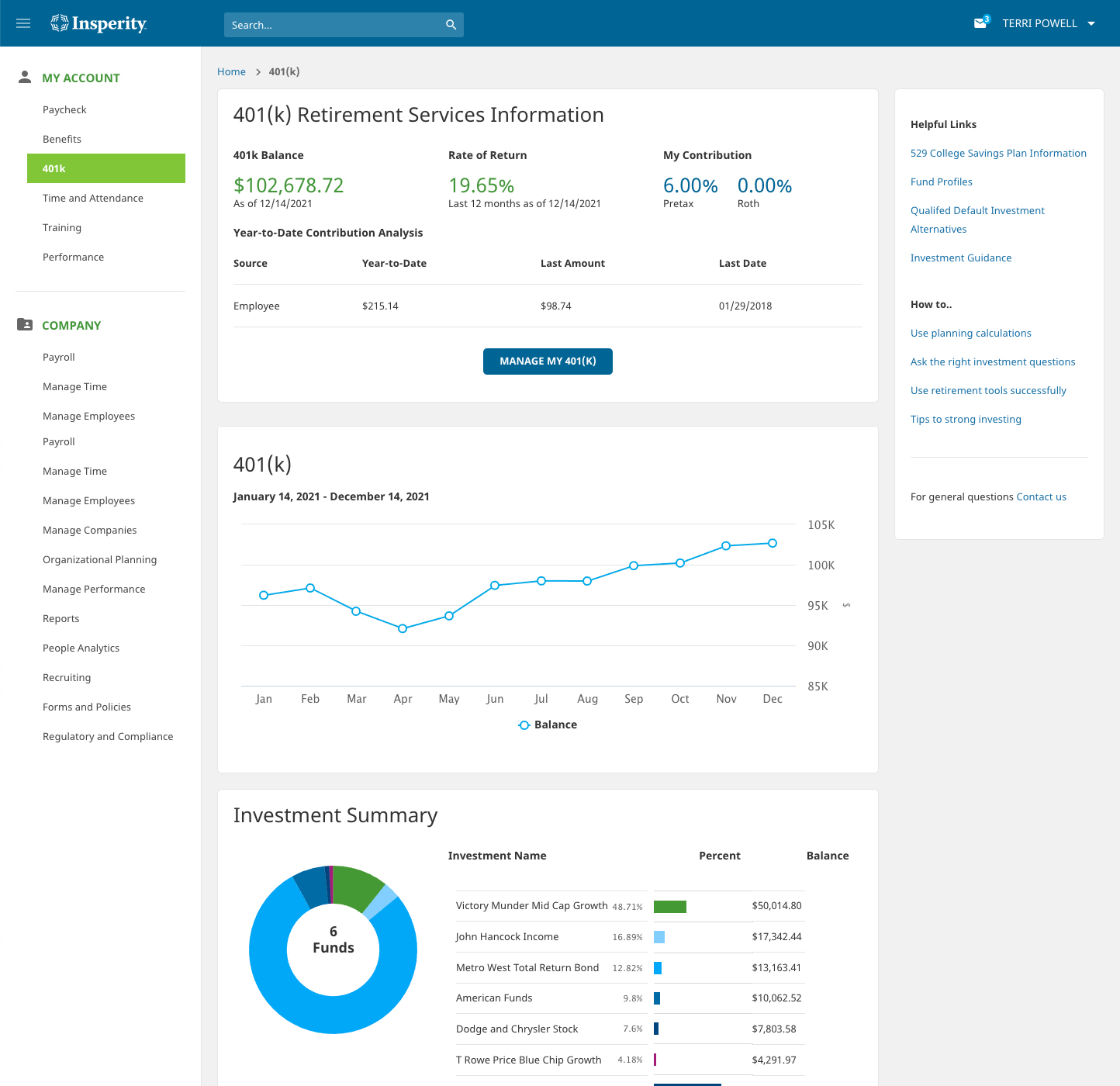Click the green Victory Munder percent bar
This screenshot has height=1086, width=1120.
669,907
